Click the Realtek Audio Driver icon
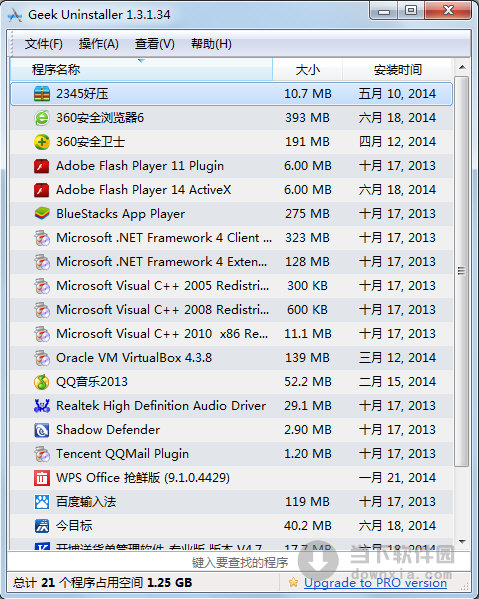 click(x=42, y=406)
